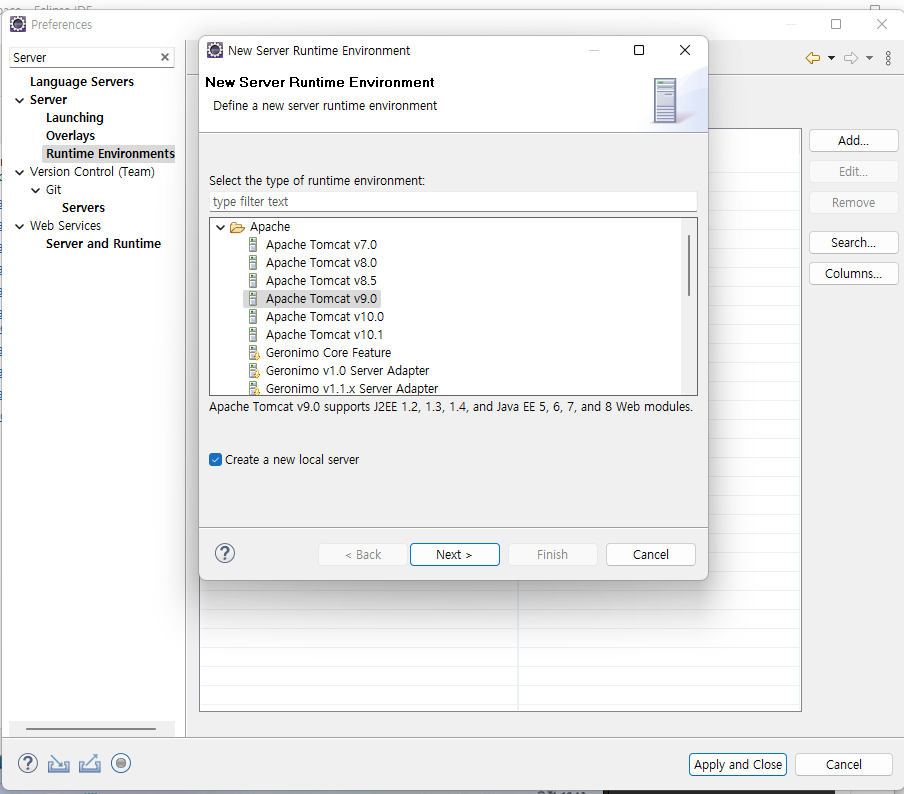Viewport: 904px width, 794px height.
Task: Collapse the Git tree node
Action: tap(36, 190)
